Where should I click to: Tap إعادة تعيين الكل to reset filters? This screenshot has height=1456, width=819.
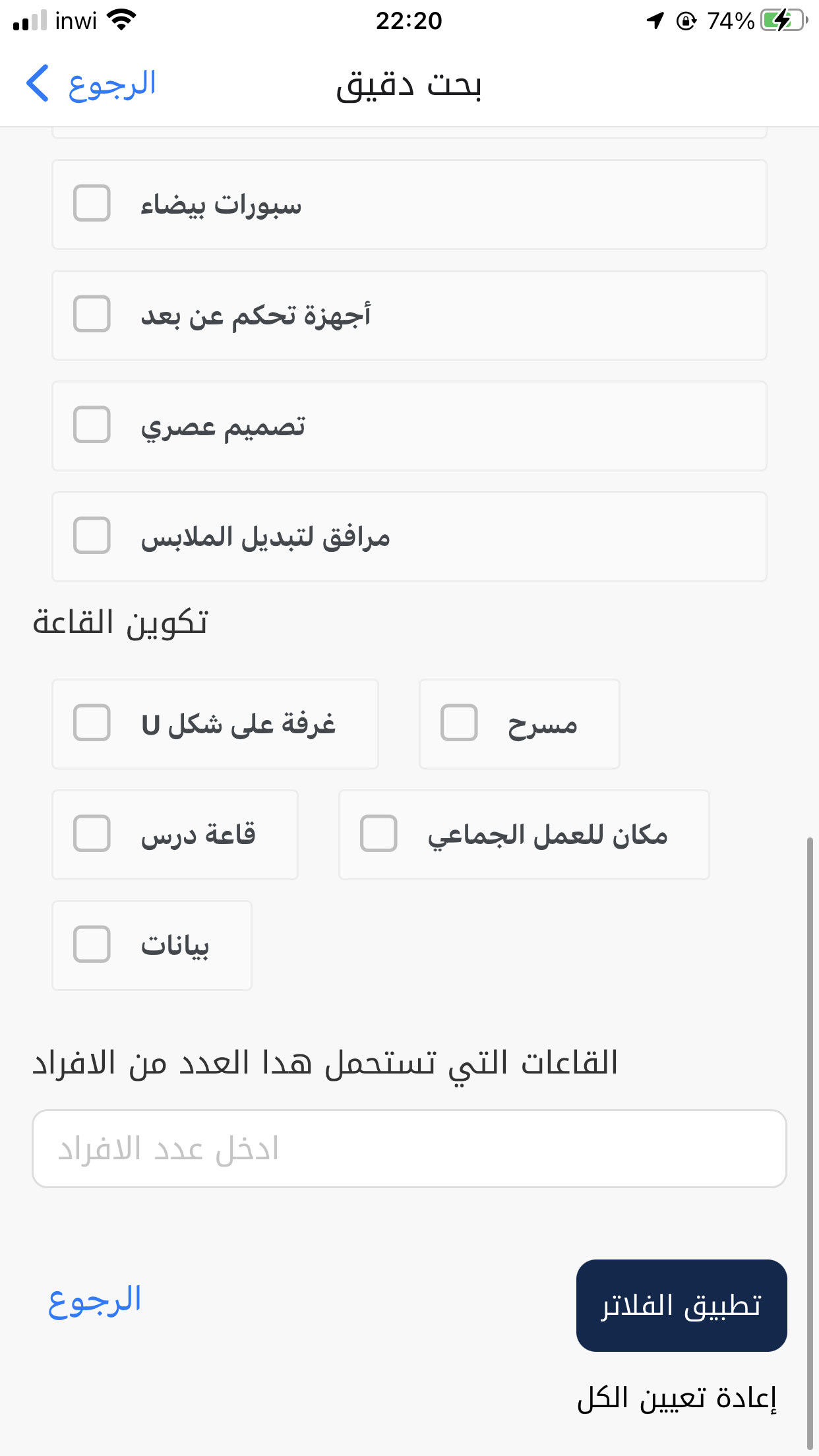tap(677, 1398)
